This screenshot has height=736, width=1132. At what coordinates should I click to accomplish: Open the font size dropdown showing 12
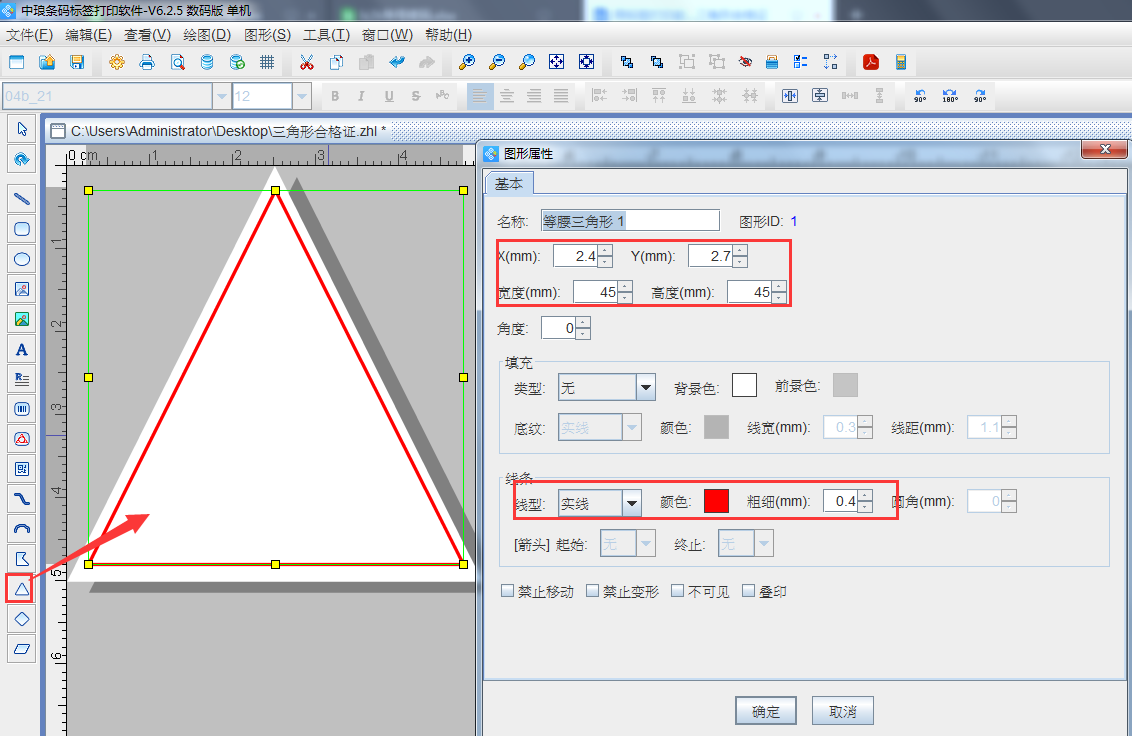point(301,96)
